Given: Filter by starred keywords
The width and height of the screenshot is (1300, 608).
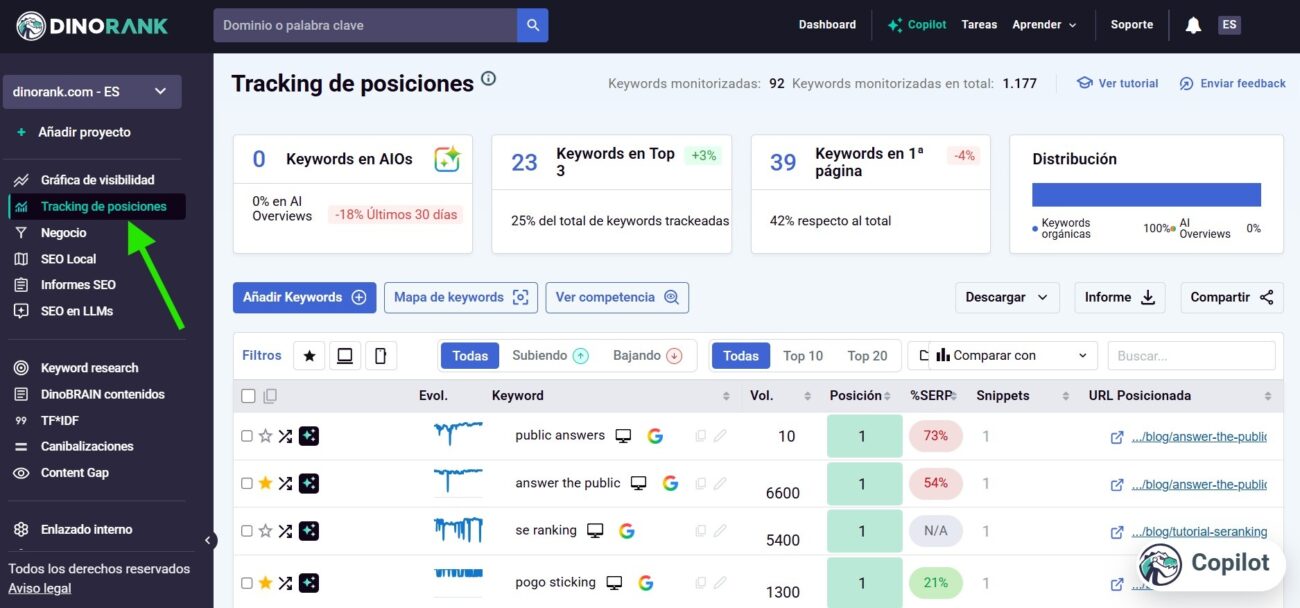Looking at the screenshot, I should (x=309, y=355).
